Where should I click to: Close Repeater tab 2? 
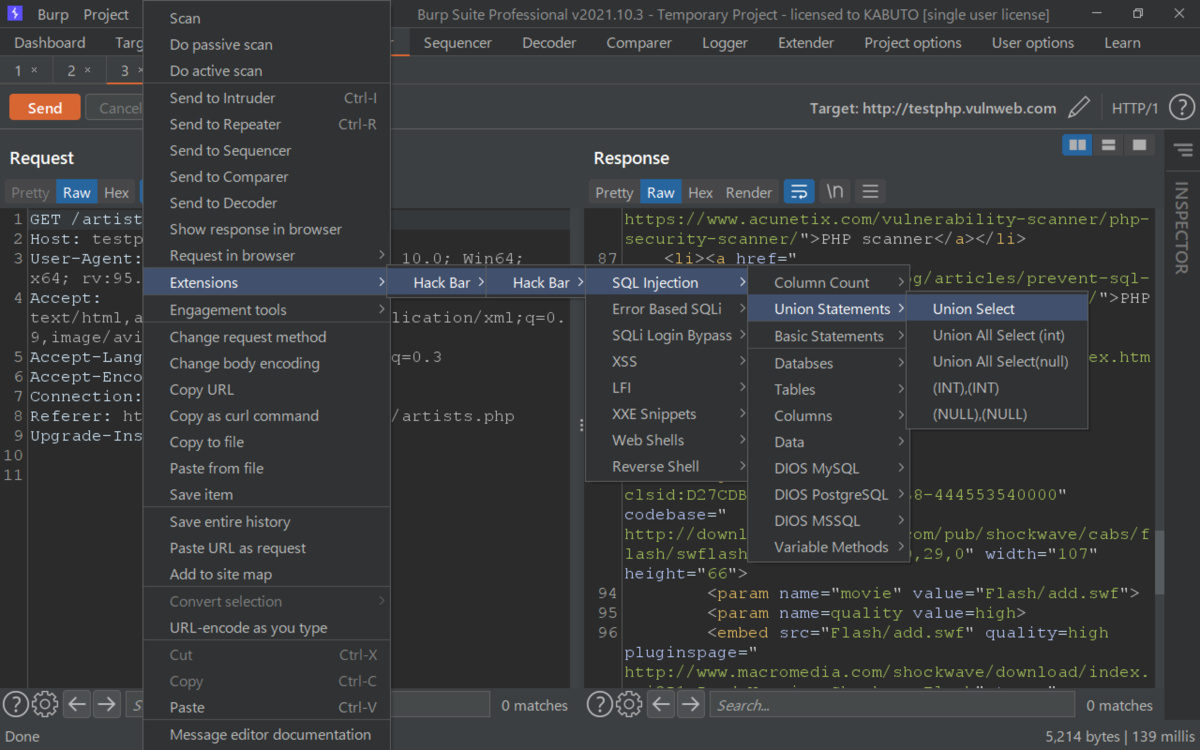click(x=87, y=70)
